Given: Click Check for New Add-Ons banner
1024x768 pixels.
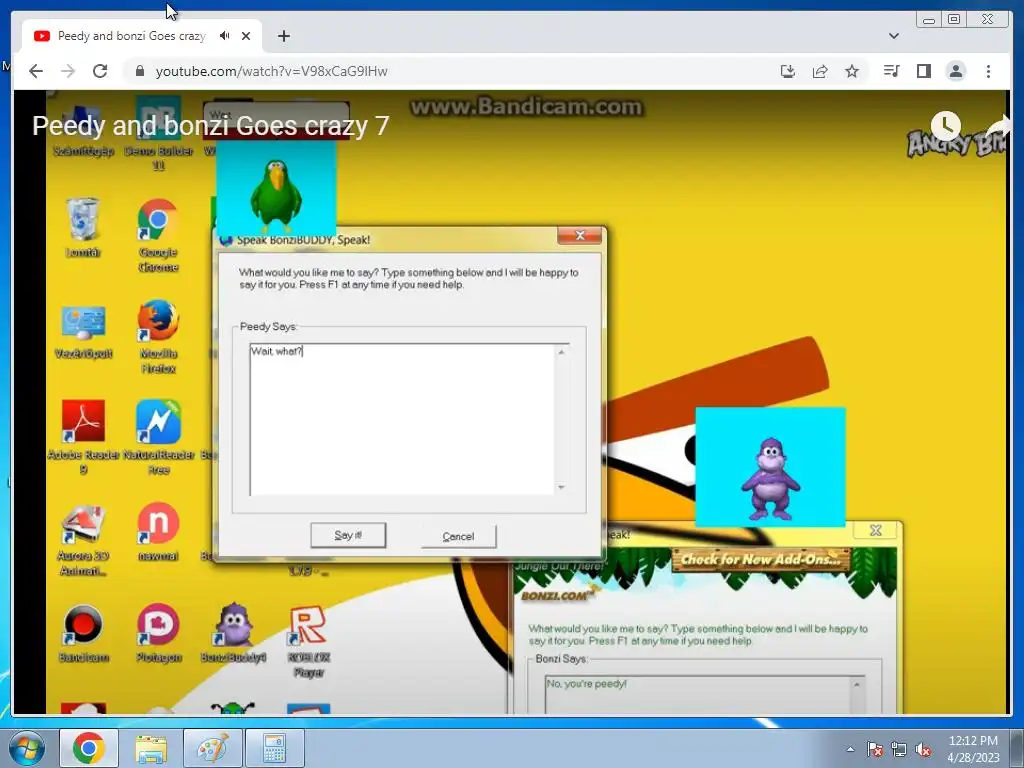Looking at the screenshot, I should coord(761,560).
